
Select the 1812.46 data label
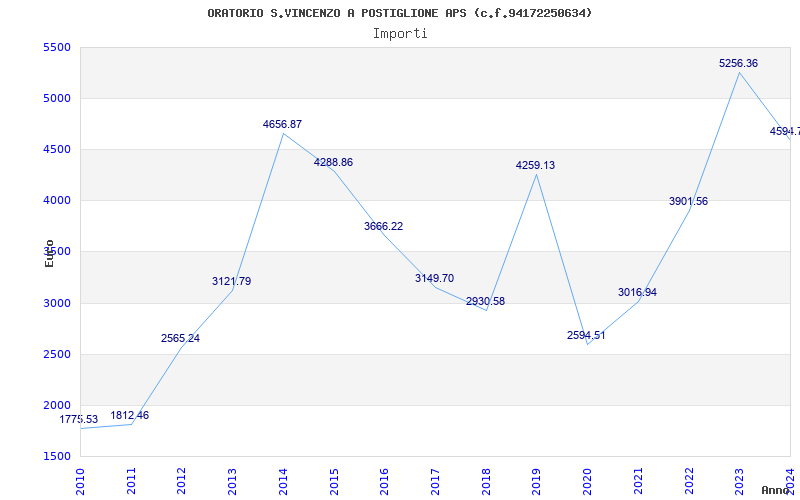pos(130,415)
